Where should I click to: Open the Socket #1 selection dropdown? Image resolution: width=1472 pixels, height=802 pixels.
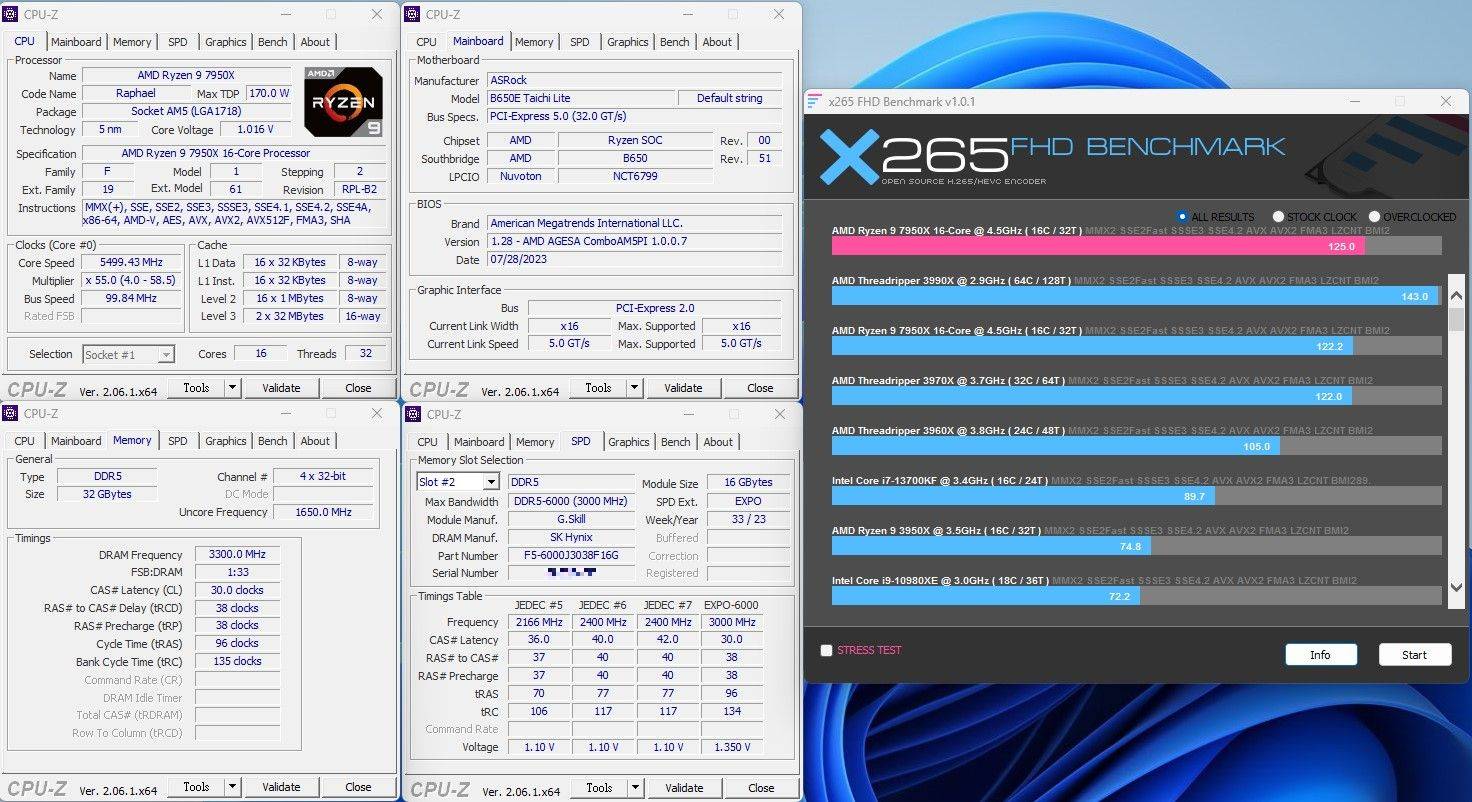coord(166,354)
